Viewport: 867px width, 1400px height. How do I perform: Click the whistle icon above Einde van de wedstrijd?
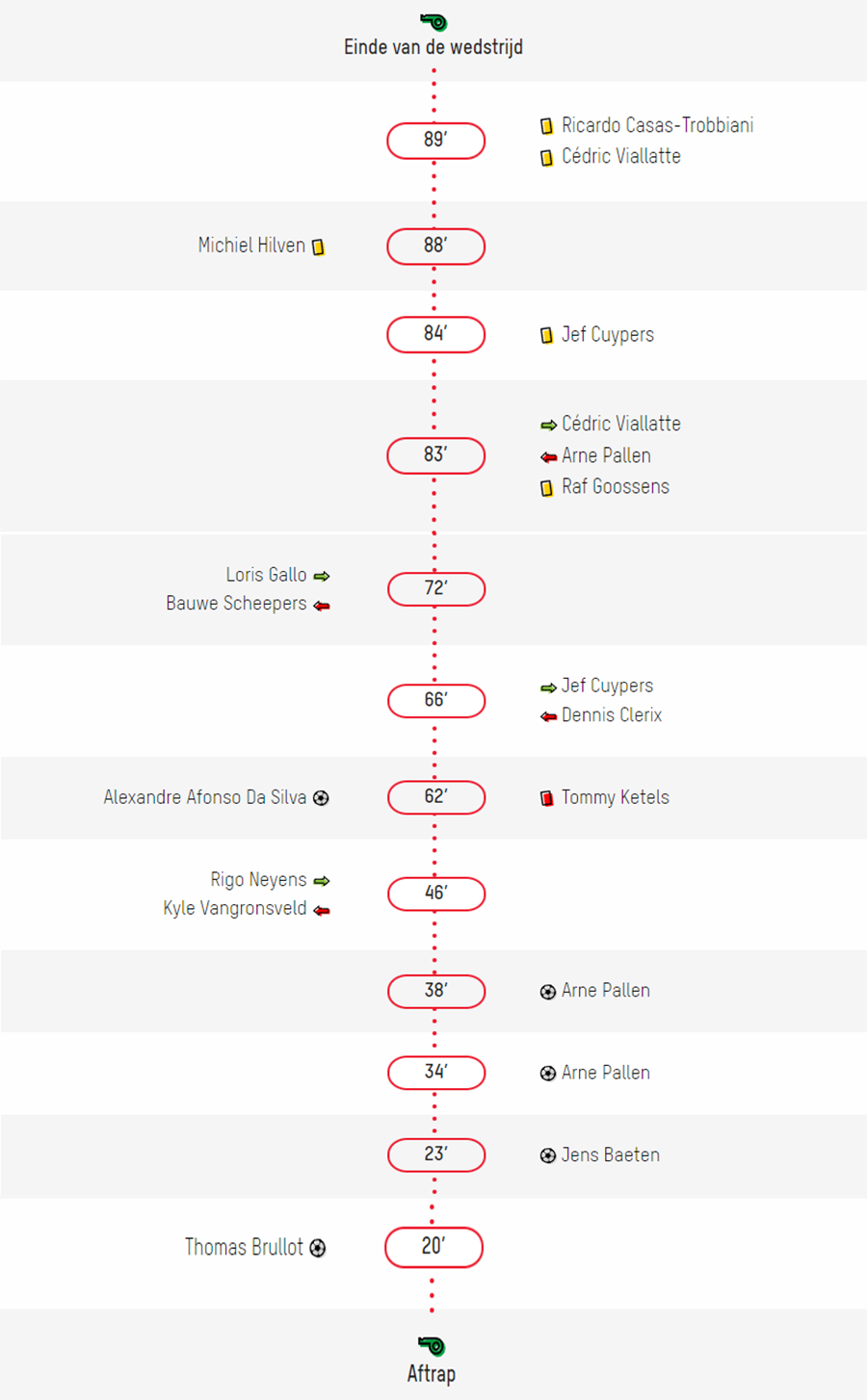click(x=433, y=21)
